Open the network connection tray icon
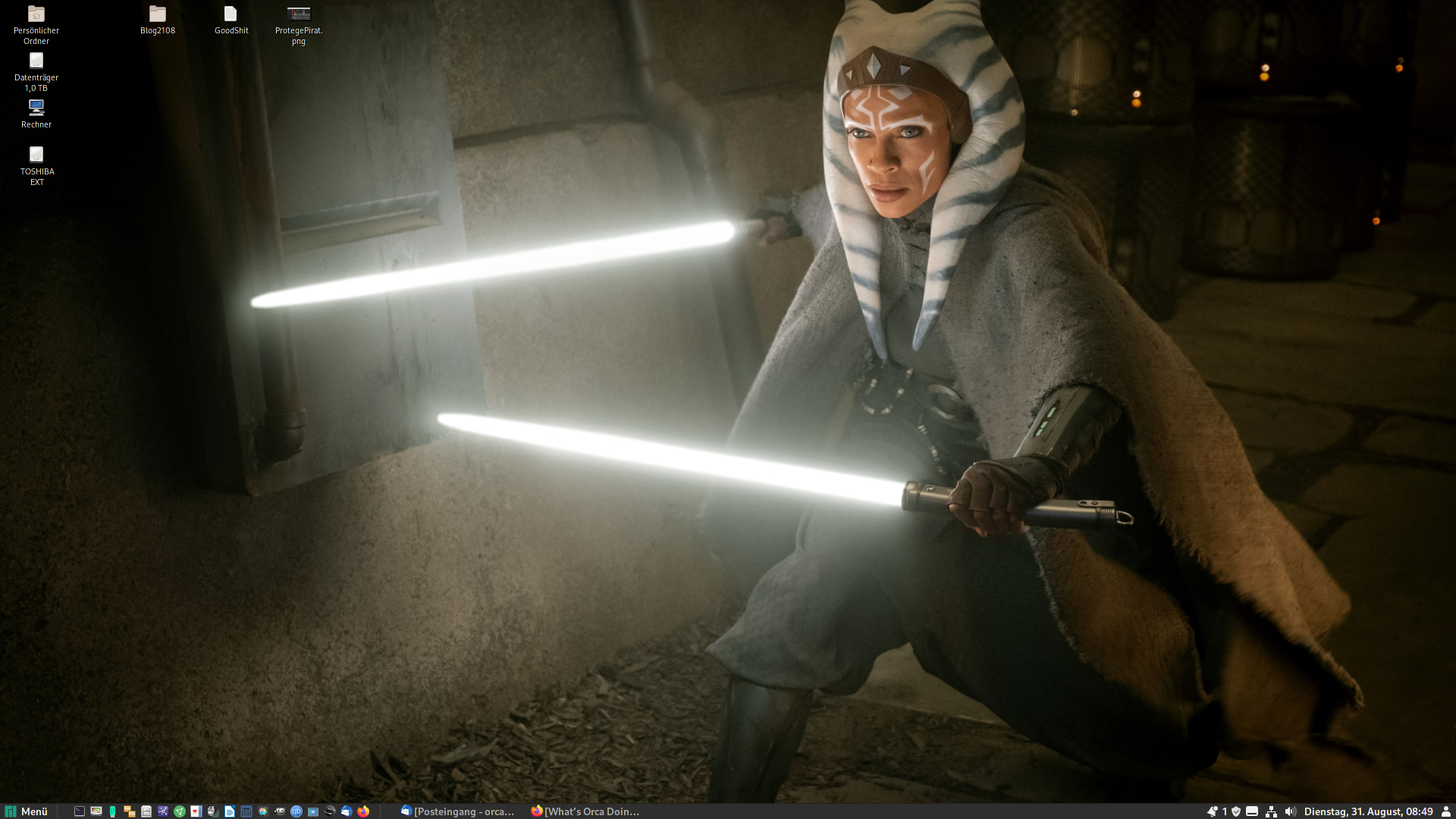The width and height of the screenshot is (1456, 819). (1272, 811)
